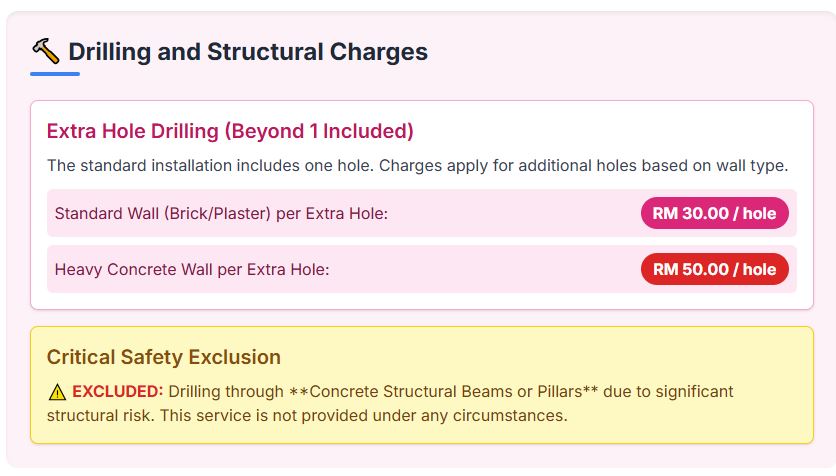This screenshot has width=836, height=476.
Task: Click the empty middle of the Heavy Concrete row
Action: (x=480, y=269)
